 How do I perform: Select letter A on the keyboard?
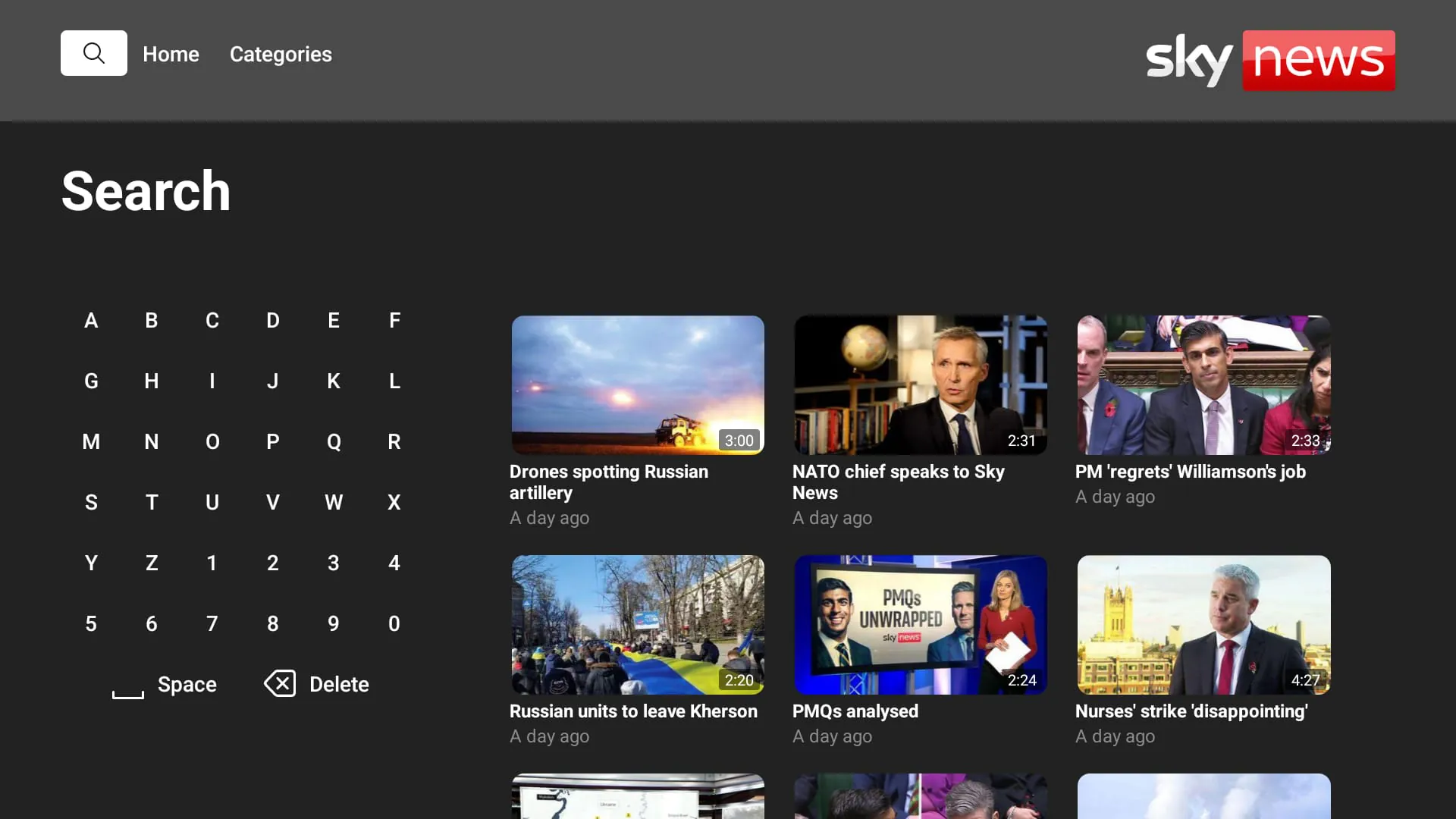[91, 320]
